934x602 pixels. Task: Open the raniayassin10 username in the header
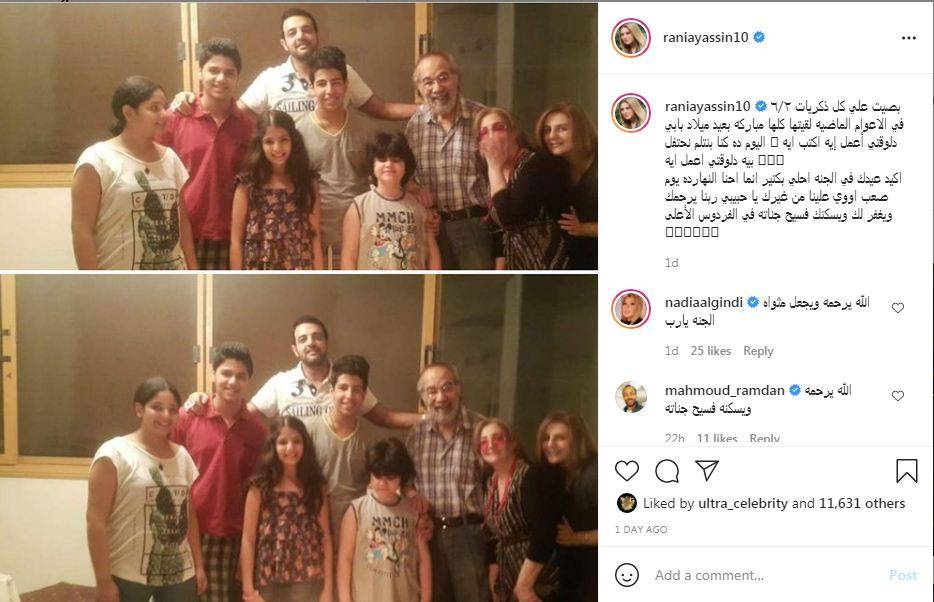[705, 37]
